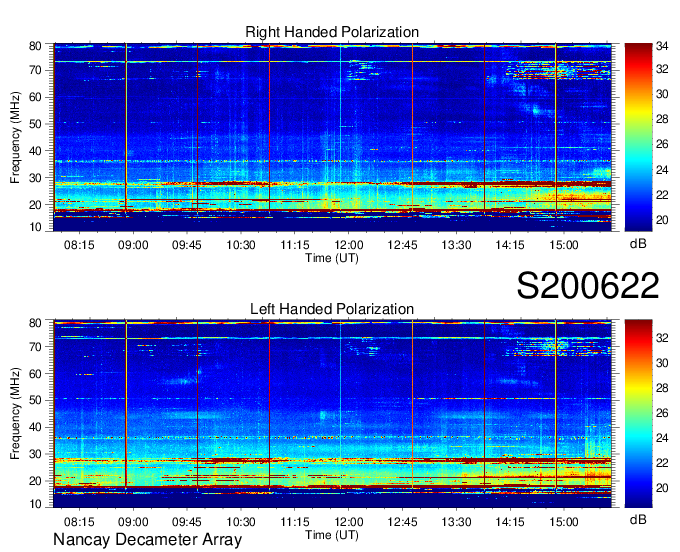Click the "Nancay Decameter Array" caption
The height and width of the screenshot is (552, 680).
pos(147,540)
